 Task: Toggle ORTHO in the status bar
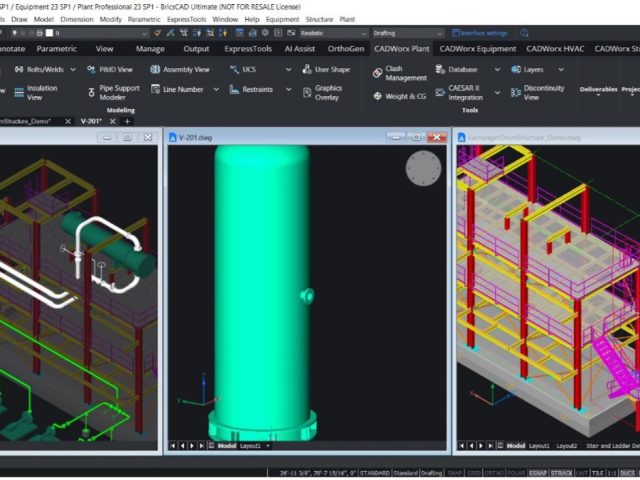pos(493,473)
